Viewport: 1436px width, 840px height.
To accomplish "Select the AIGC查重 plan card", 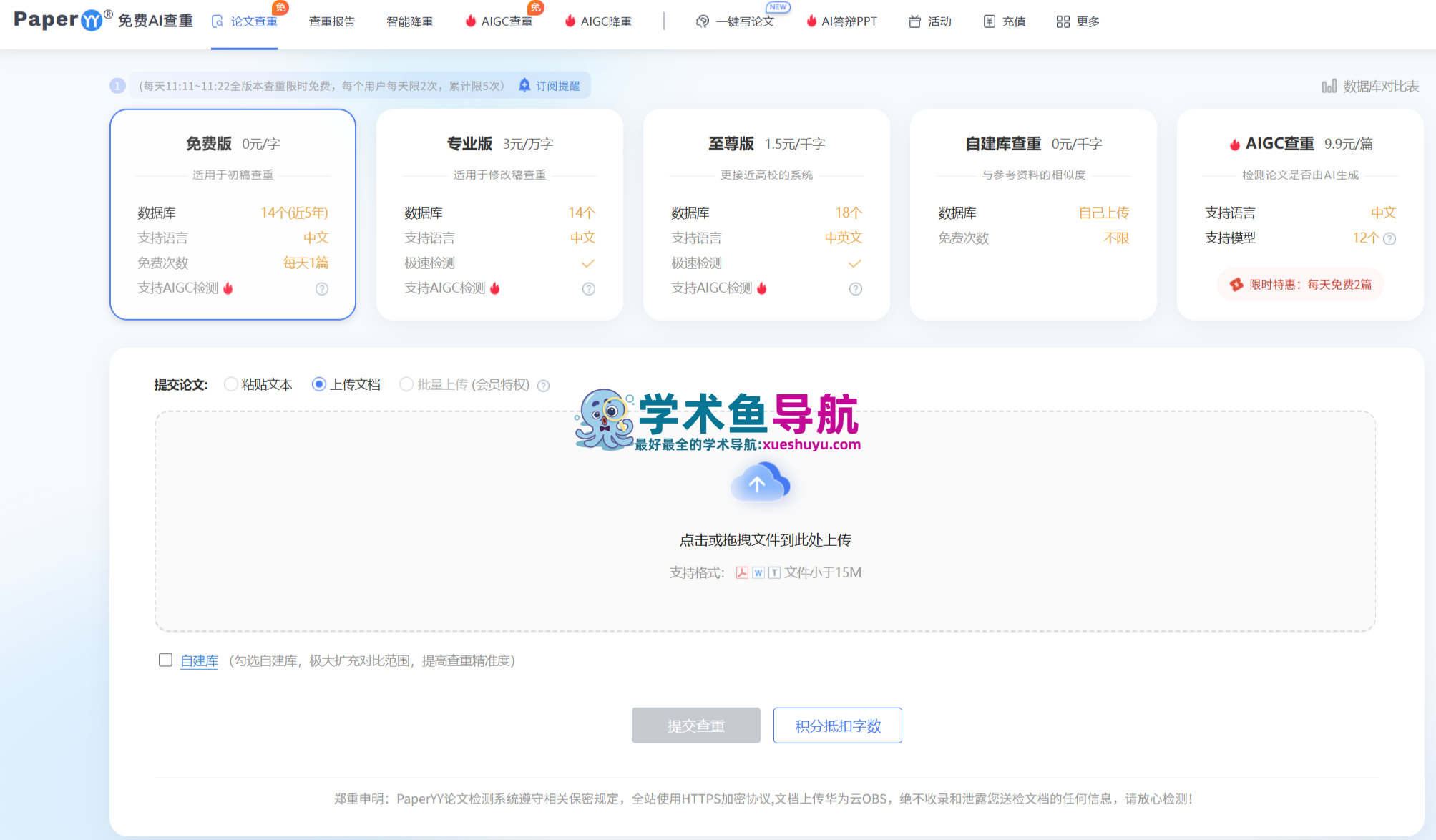I will (1300, 214).
